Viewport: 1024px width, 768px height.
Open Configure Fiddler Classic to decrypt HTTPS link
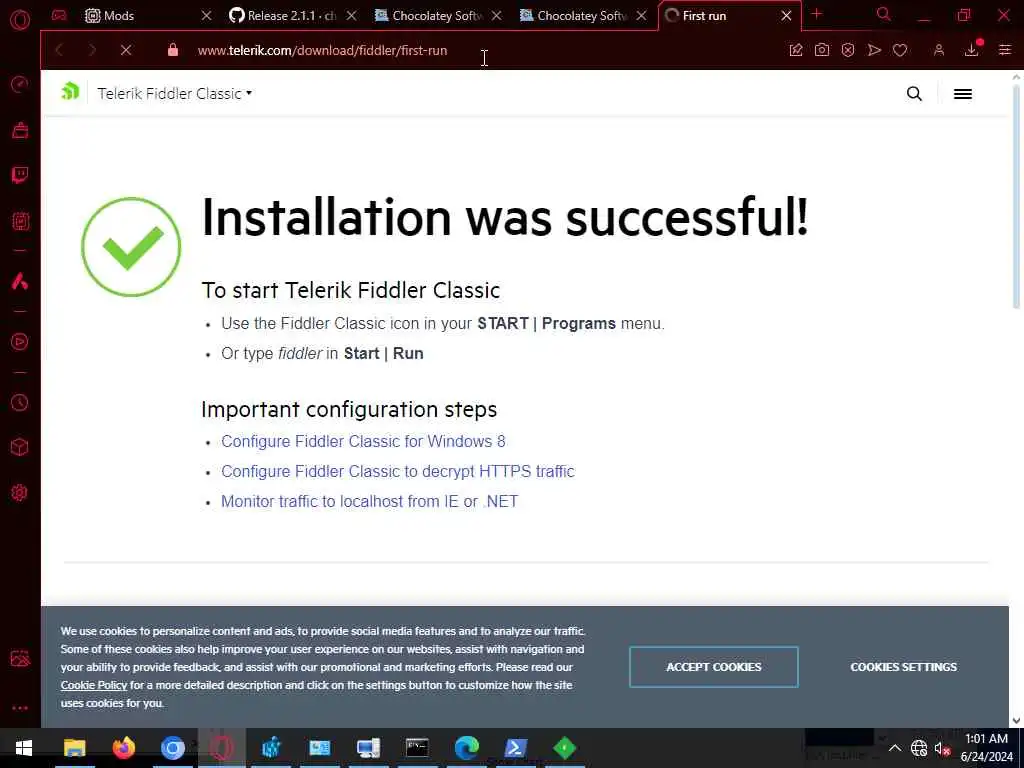point(398,472)
